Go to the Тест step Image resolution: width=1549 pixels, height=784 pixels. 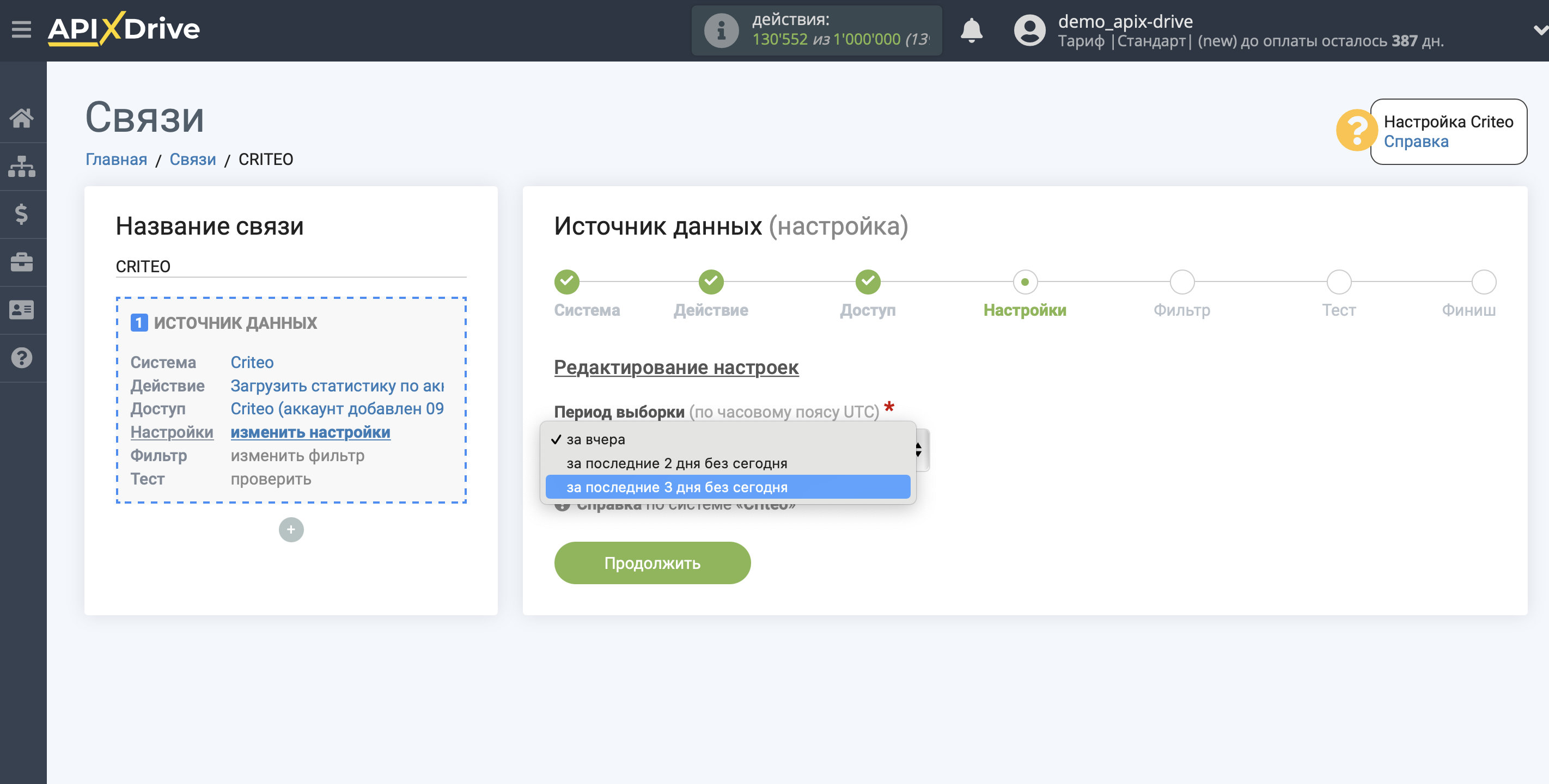click(1339, 282)
